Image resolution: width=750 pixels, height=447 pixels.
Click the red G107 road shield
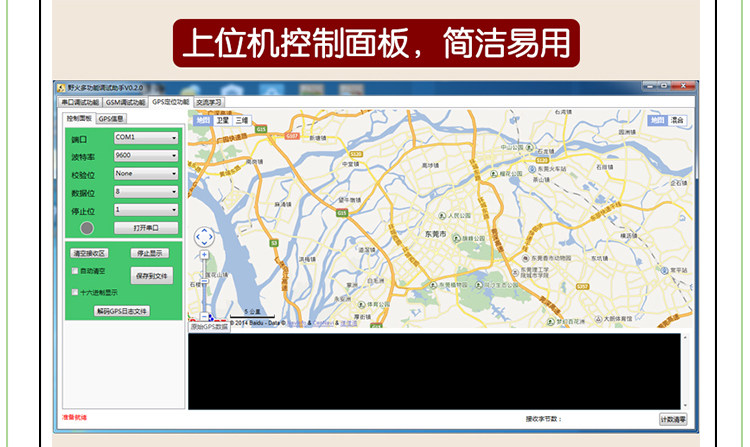[292, 136]
